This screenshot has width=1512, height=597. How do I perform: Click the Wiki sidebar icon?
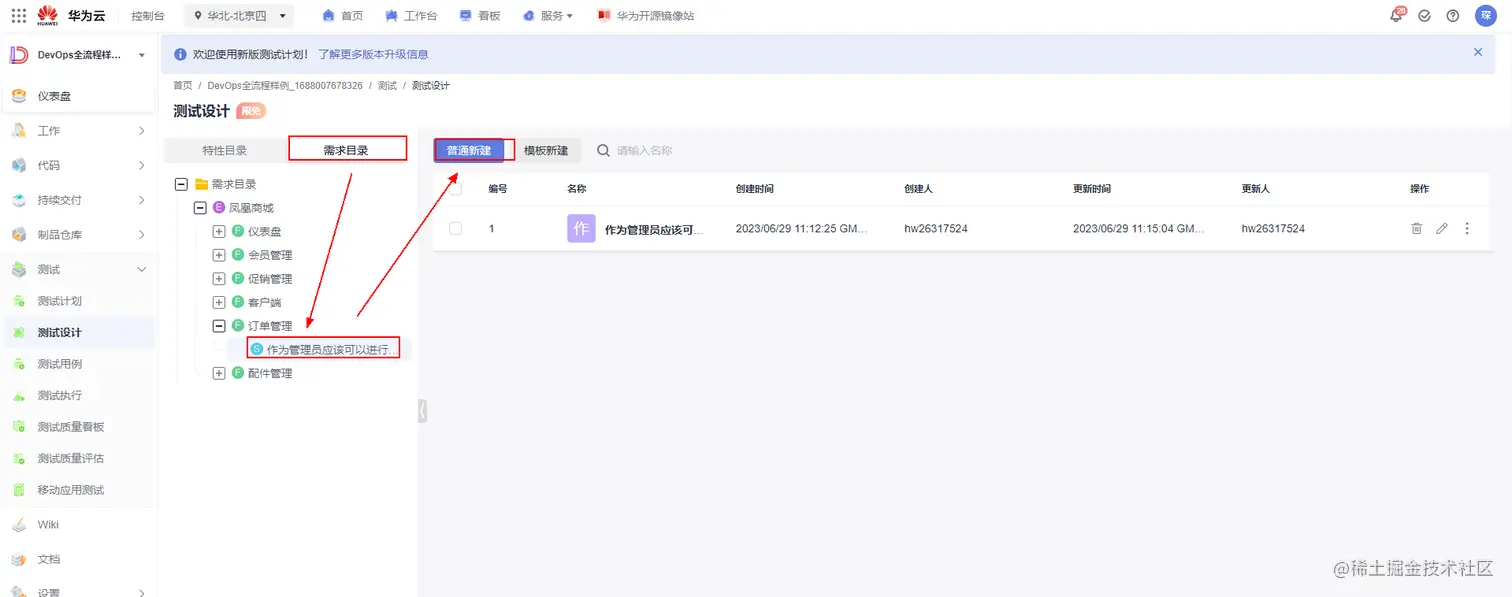(x=18, y=524)
